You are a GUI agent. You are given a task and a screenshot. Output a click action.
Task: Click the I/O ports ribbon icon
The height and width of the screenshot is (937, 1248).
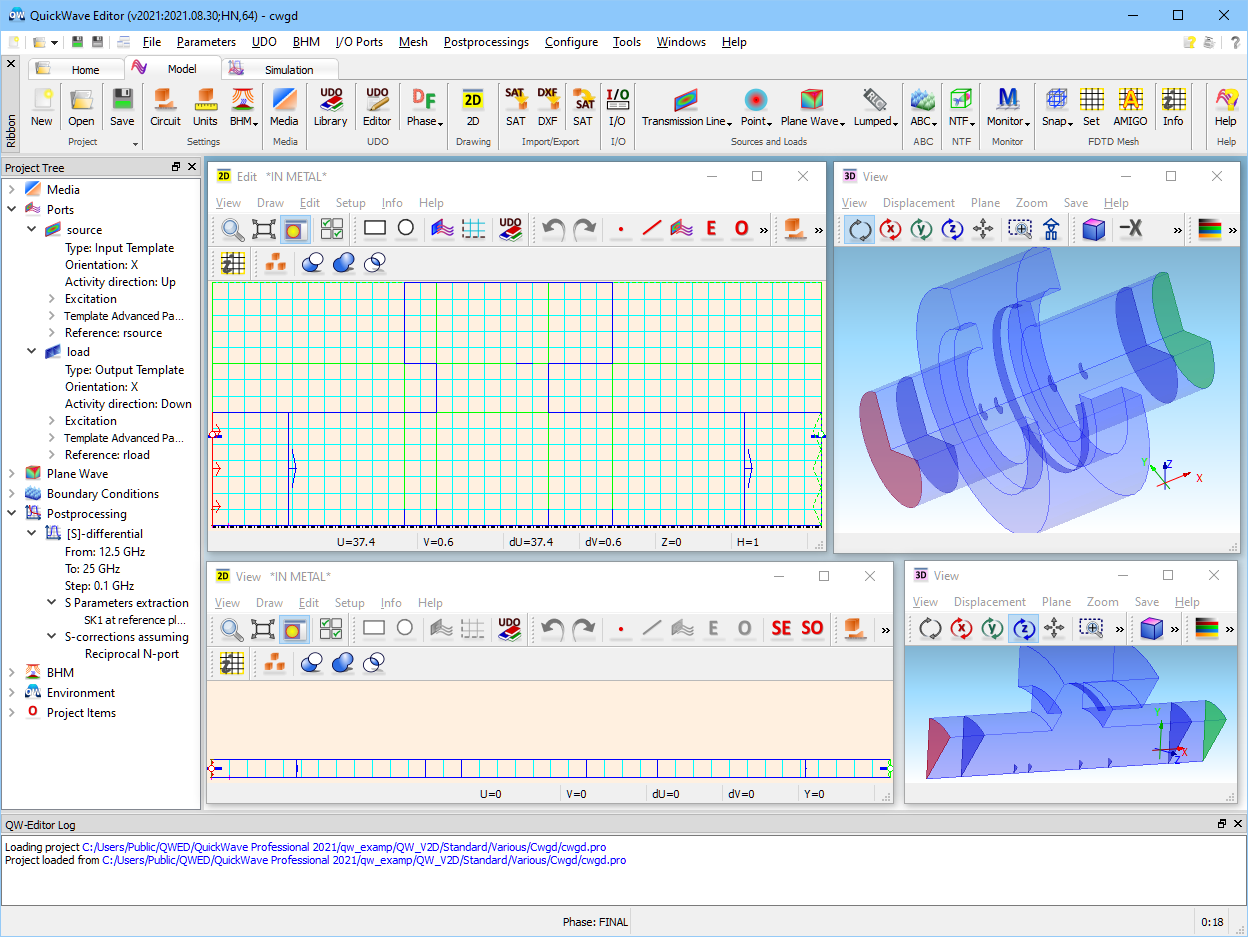pos(618,107)
